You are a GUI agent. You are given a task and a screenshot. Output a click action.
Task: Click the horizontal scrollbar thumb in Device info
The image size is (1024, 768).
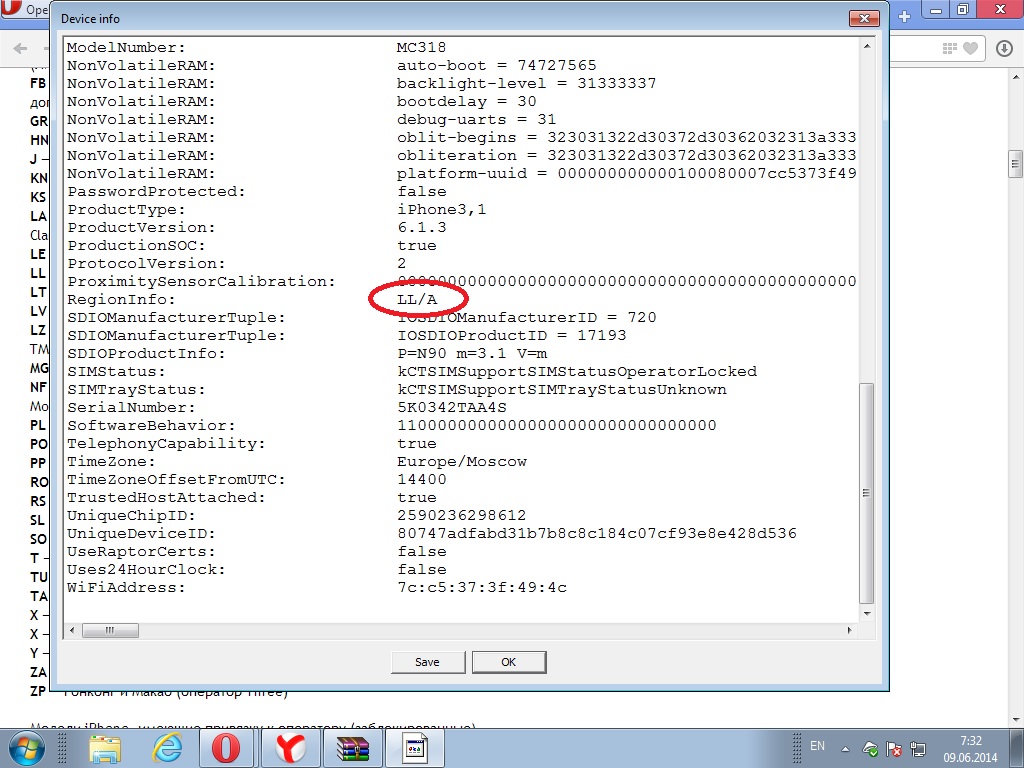click(110, 630)
